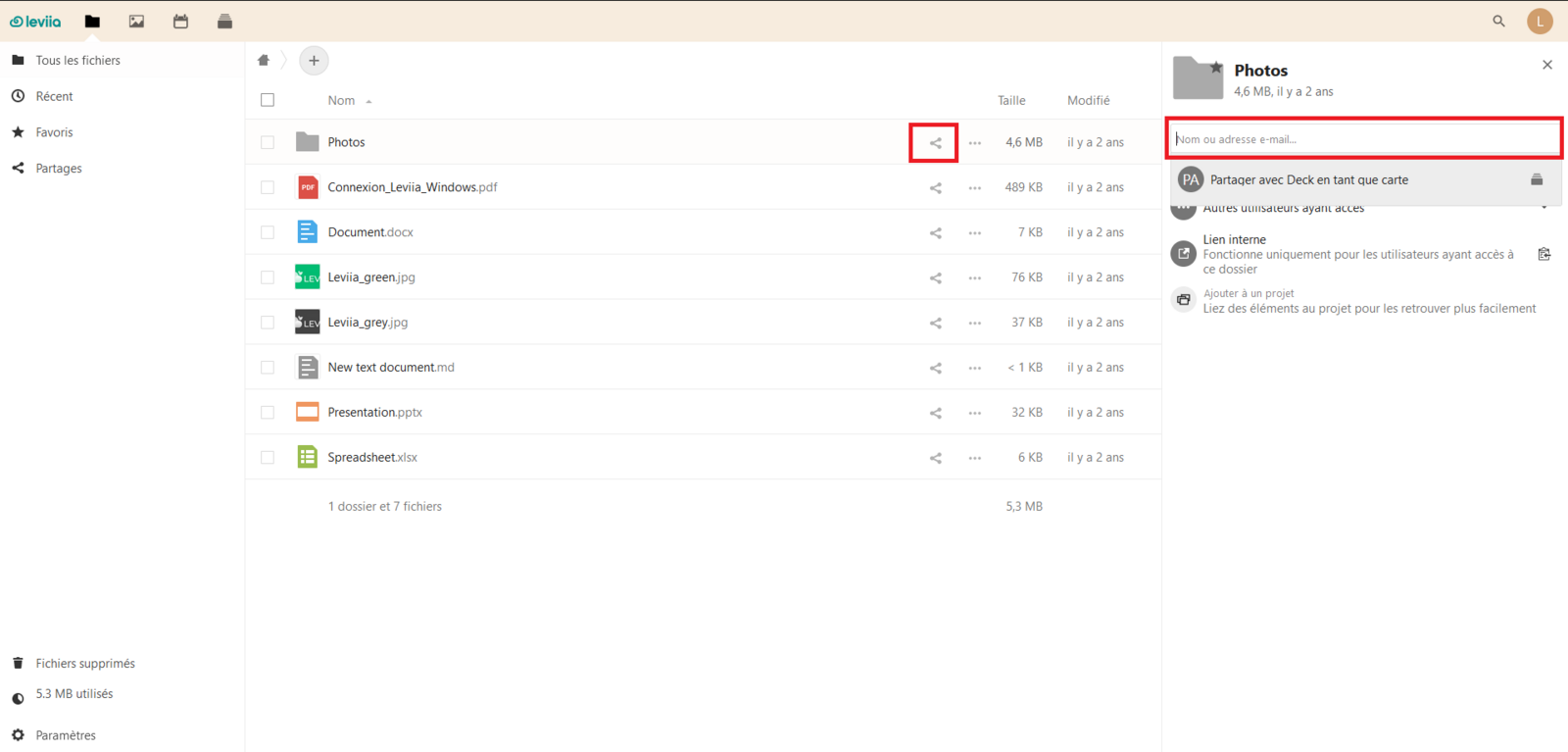The image size is (1568, 752).
Task: Open Connexion_Leviia_Windows.pdf file name
Action: [413, 187]
